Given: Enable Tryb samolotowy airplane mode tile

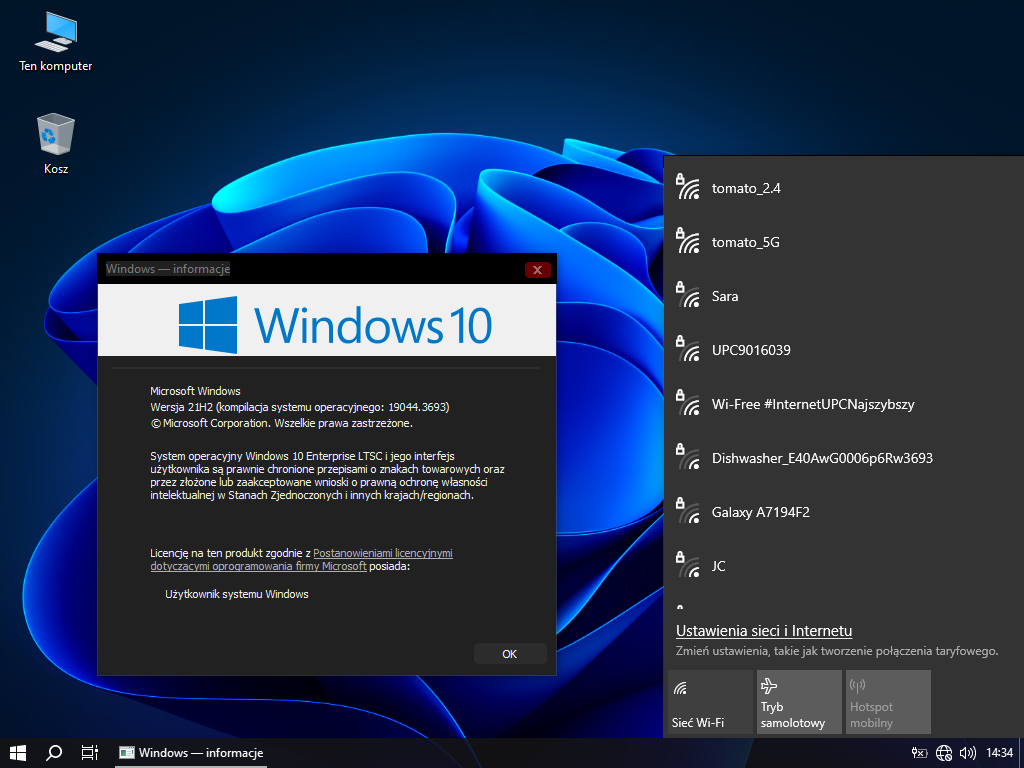Looking at the screenshot, I should [x=798, y=703].
